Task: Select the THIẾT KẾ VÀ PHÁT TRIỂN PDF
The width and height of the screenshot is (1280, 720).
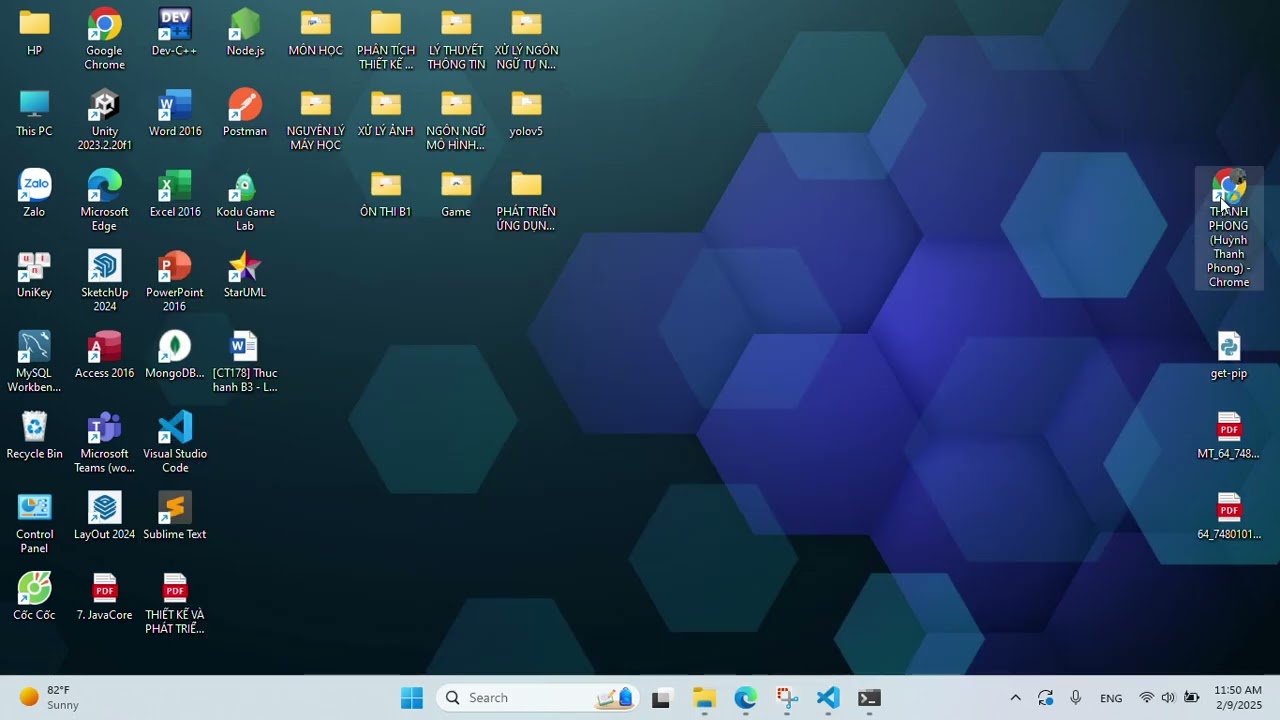Action: [175, 605]
